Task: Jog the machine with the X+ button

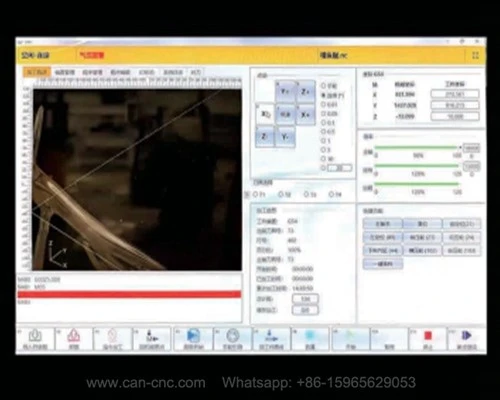Action: pyautogui.click(x=306, y=114)
